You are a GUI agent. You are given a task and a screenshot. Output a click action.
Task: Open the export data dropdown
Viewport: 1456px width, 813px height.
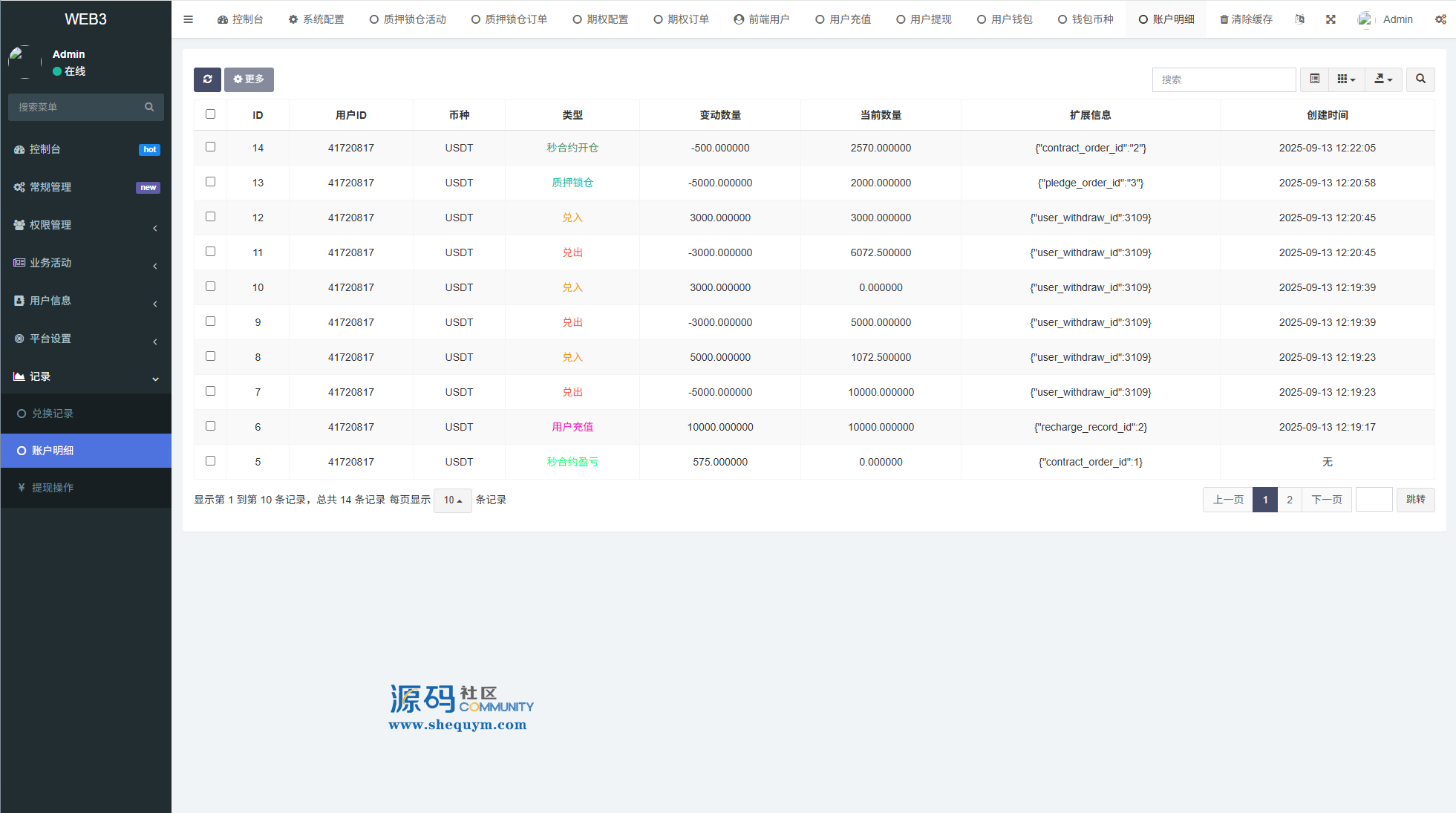pyautogui.click(x=1383, y=79)
